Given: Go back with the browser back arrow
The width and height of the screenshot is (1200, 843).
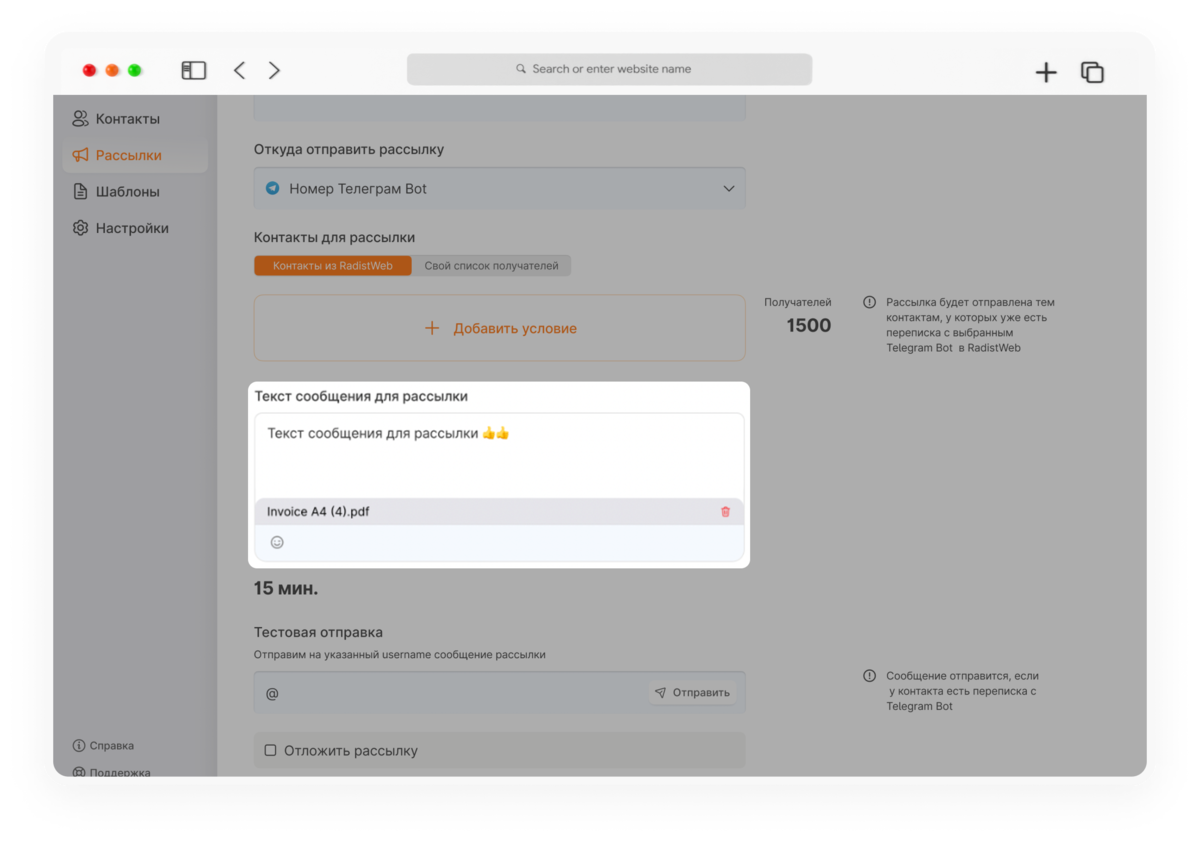Looking at the screenshot, I should 239,70.
